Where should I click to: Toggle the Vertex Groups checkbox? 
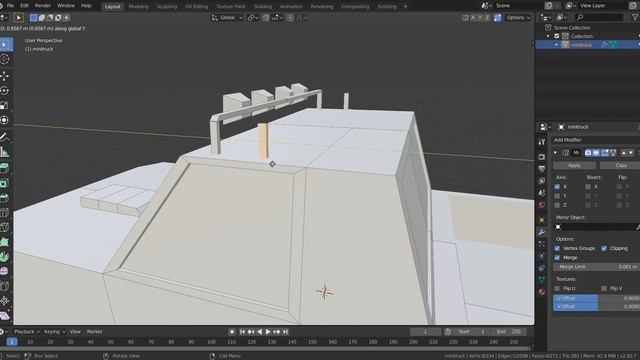coord(557,248)
